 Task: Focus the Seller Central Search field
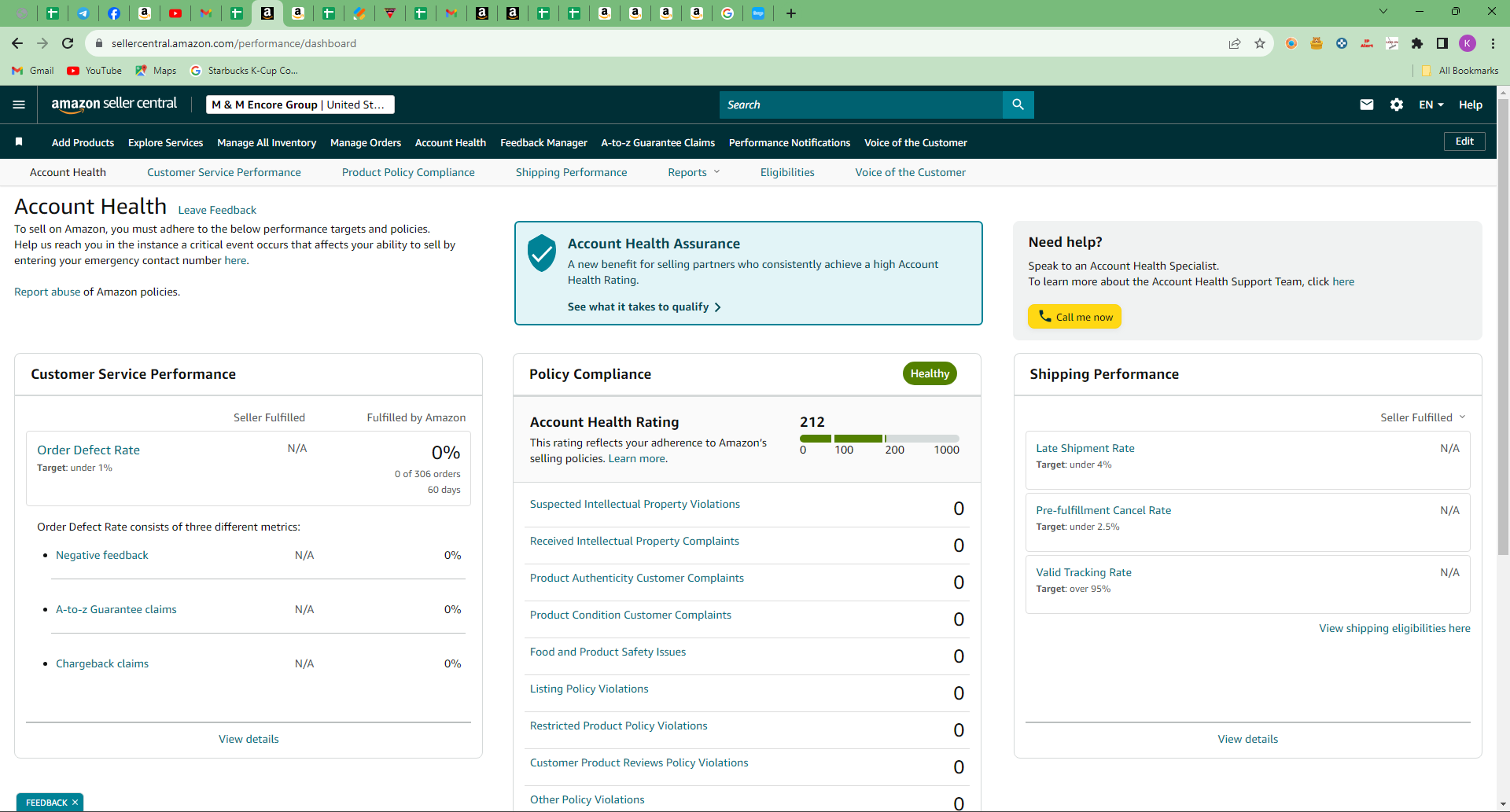[861, 105]
